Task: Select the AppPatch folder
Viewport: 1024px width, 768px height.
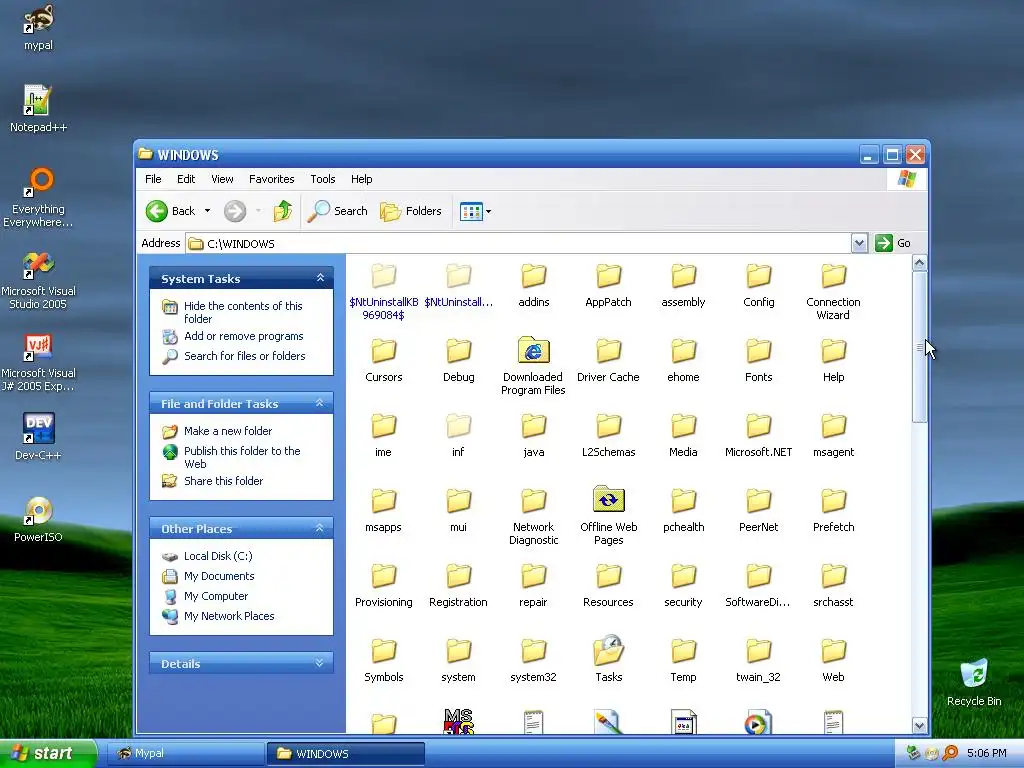Action: [608, 285]
